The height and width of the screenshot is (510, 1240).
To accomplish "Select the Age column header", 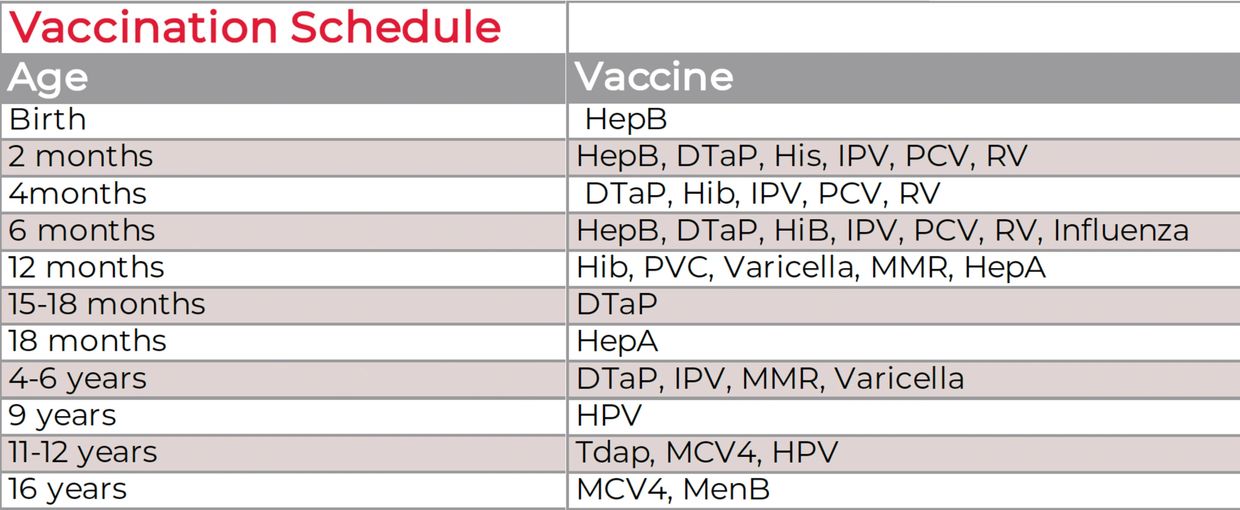I will [x=49, y=78].
